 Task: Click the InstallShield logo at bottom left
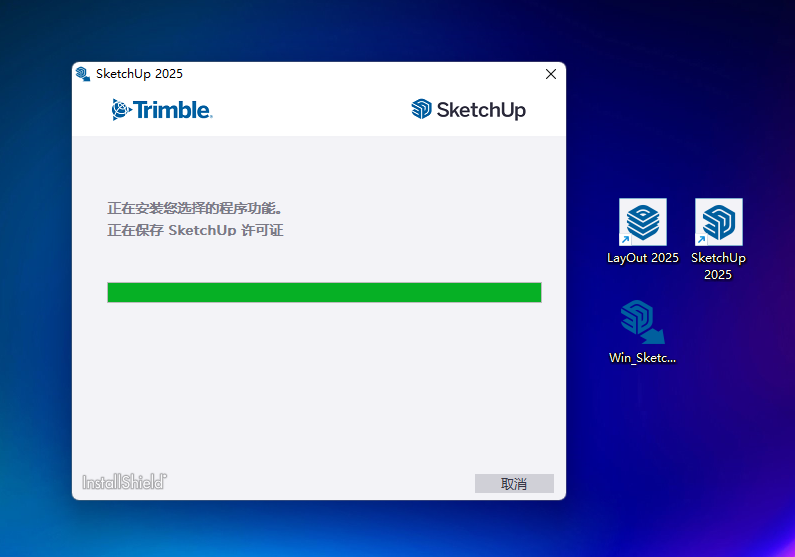(124, 482)
